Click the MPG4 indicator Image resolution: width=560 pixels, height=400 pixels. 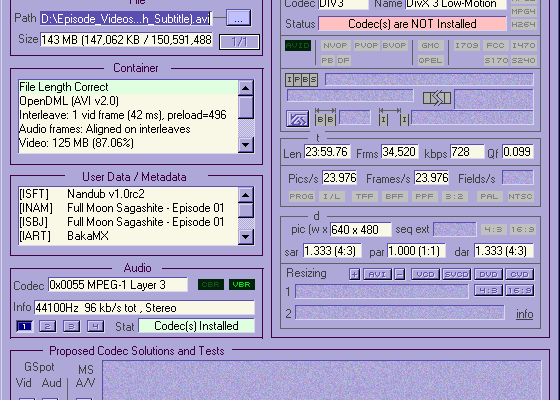click(x=523, y=11)
